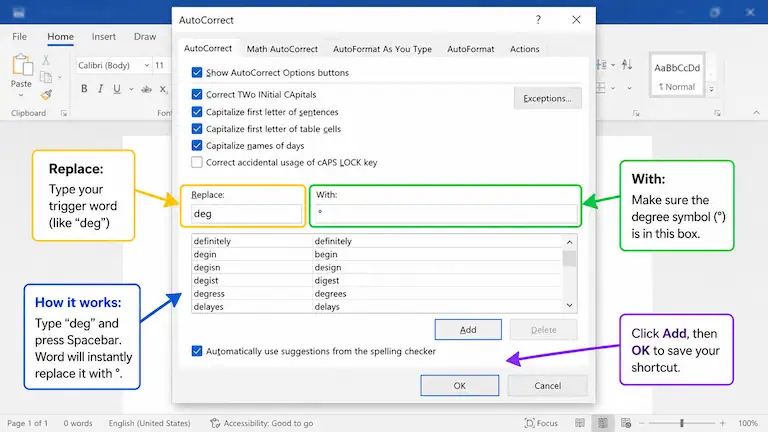Select the Format Painter brush icon
768x432 pixels.
47,95
